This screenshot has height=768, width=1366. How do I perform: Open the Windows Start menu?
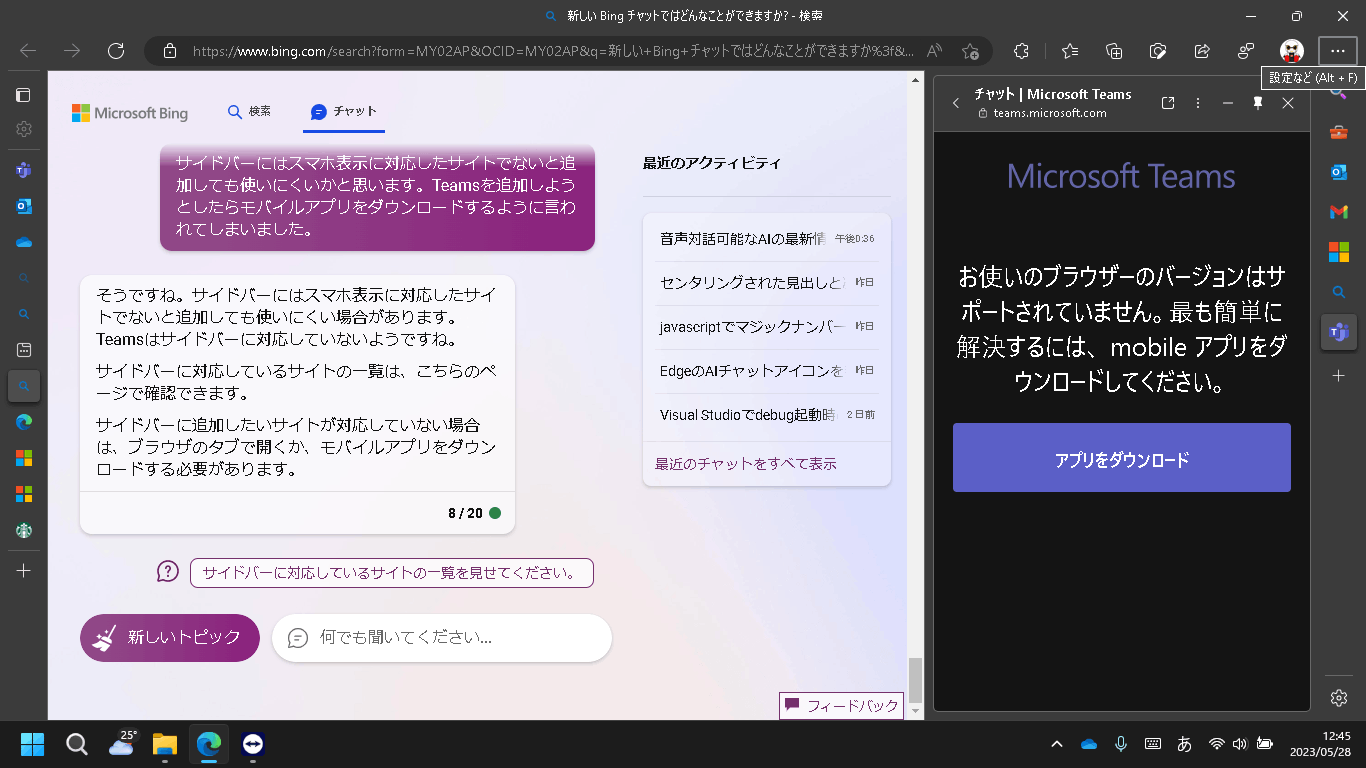point(32,744)
